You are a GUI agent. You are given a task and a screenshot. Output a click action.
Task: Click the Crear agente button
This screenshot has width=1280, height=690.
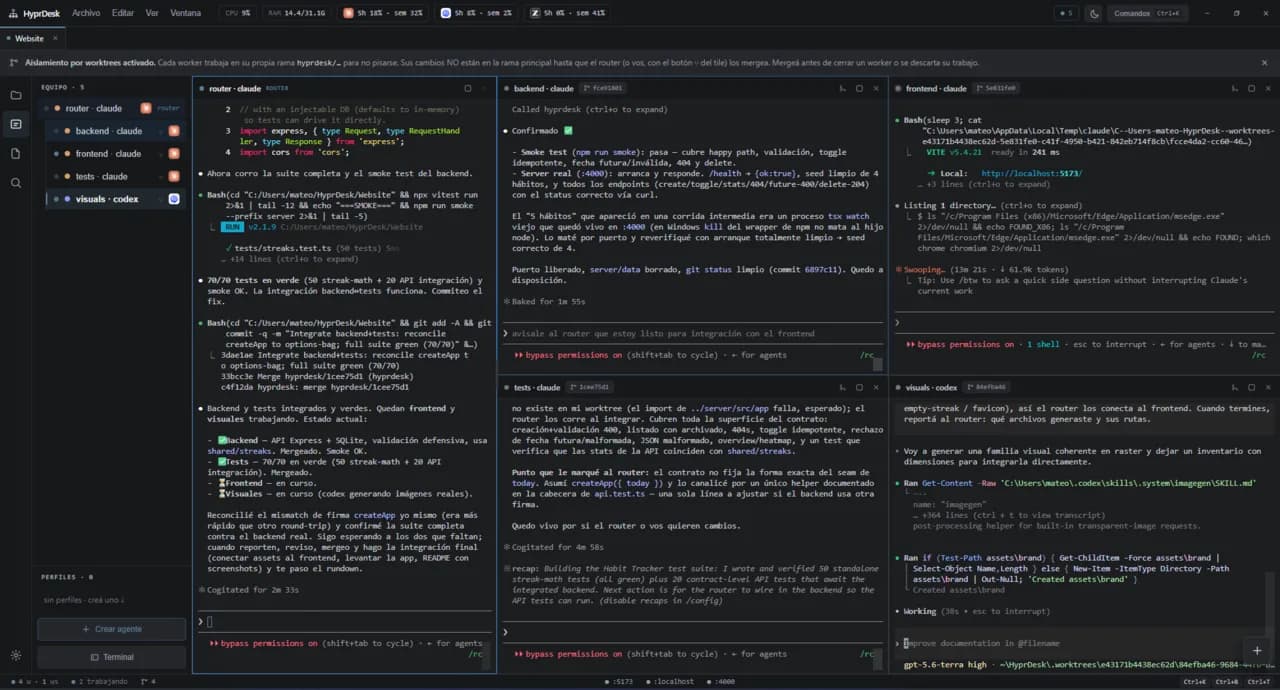coord(112,629)
